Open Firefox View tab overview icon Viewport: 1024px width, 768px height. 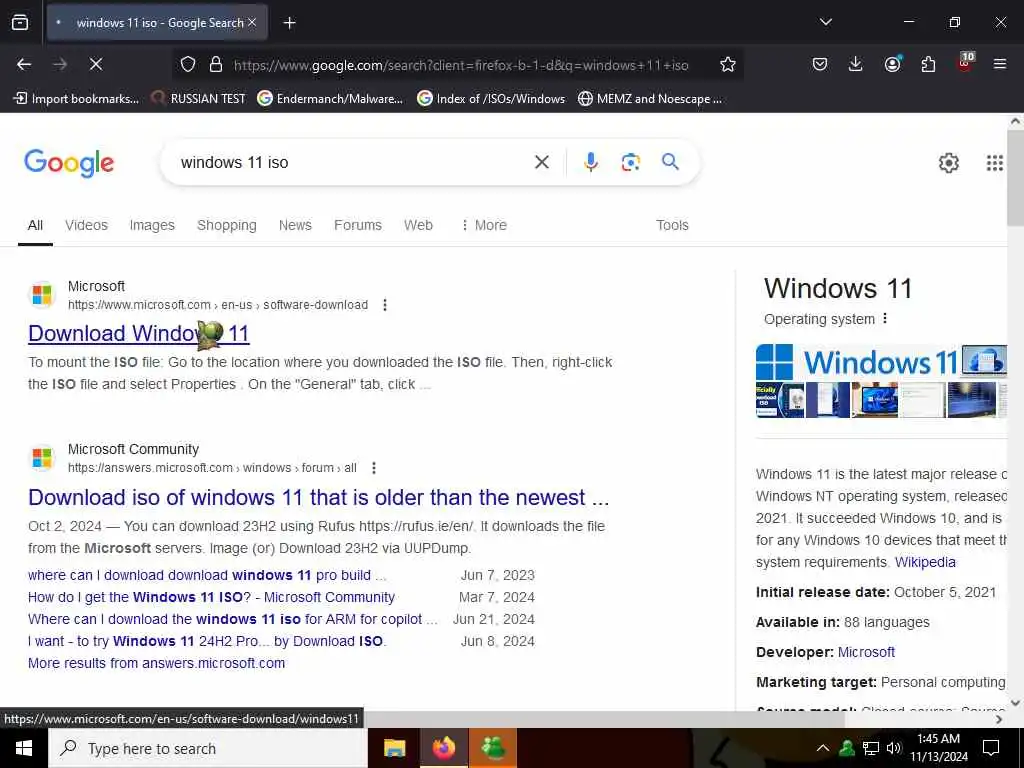[x=20, y=22]
